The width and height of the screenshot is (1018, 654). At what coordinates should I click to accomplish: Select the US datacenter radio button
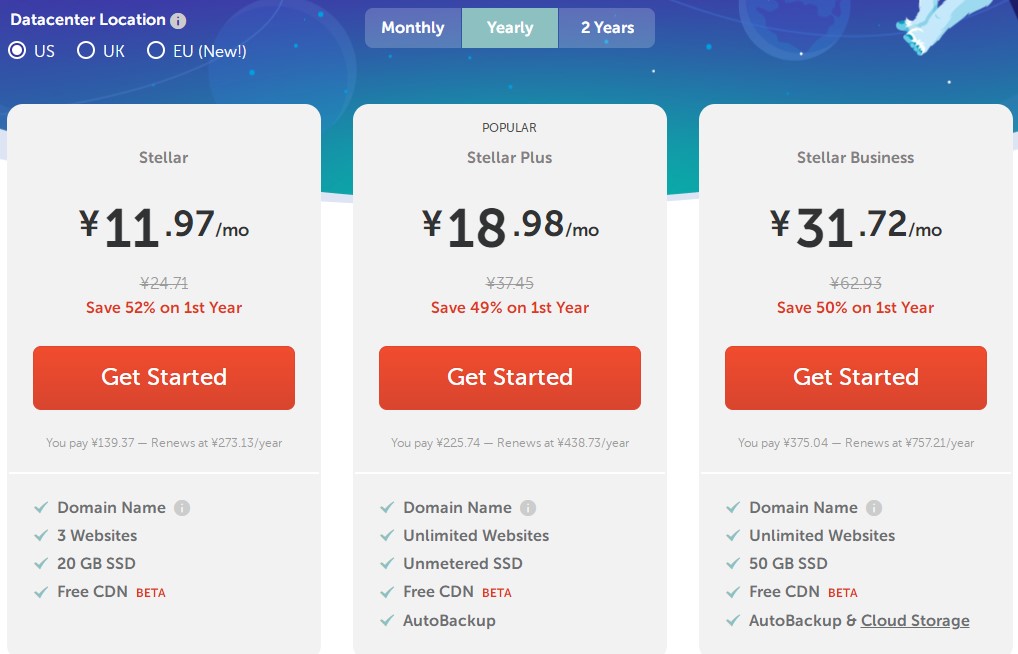pos(17,50)
